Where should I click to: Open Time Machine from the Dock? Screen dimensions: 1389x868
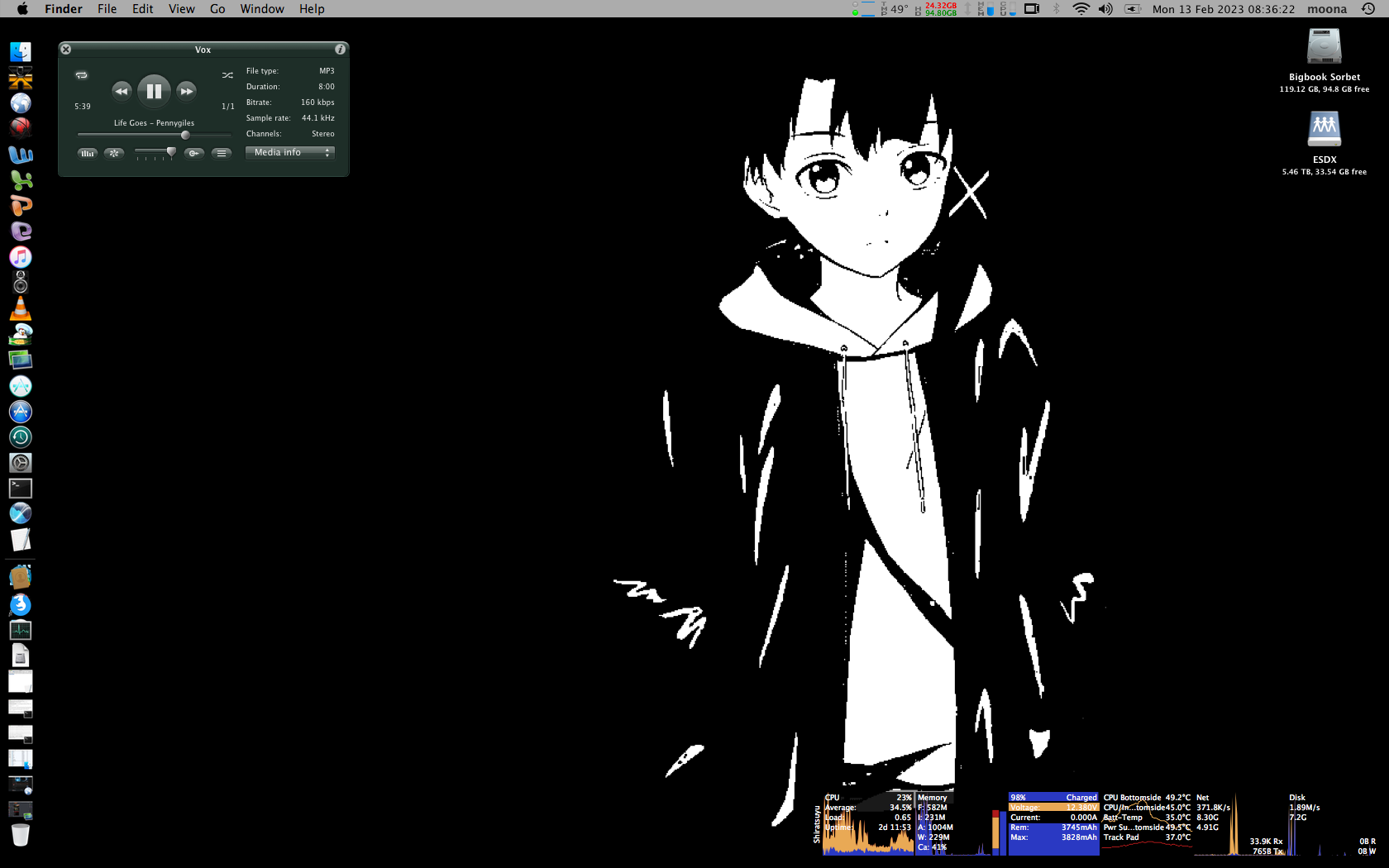coord(21,437)
